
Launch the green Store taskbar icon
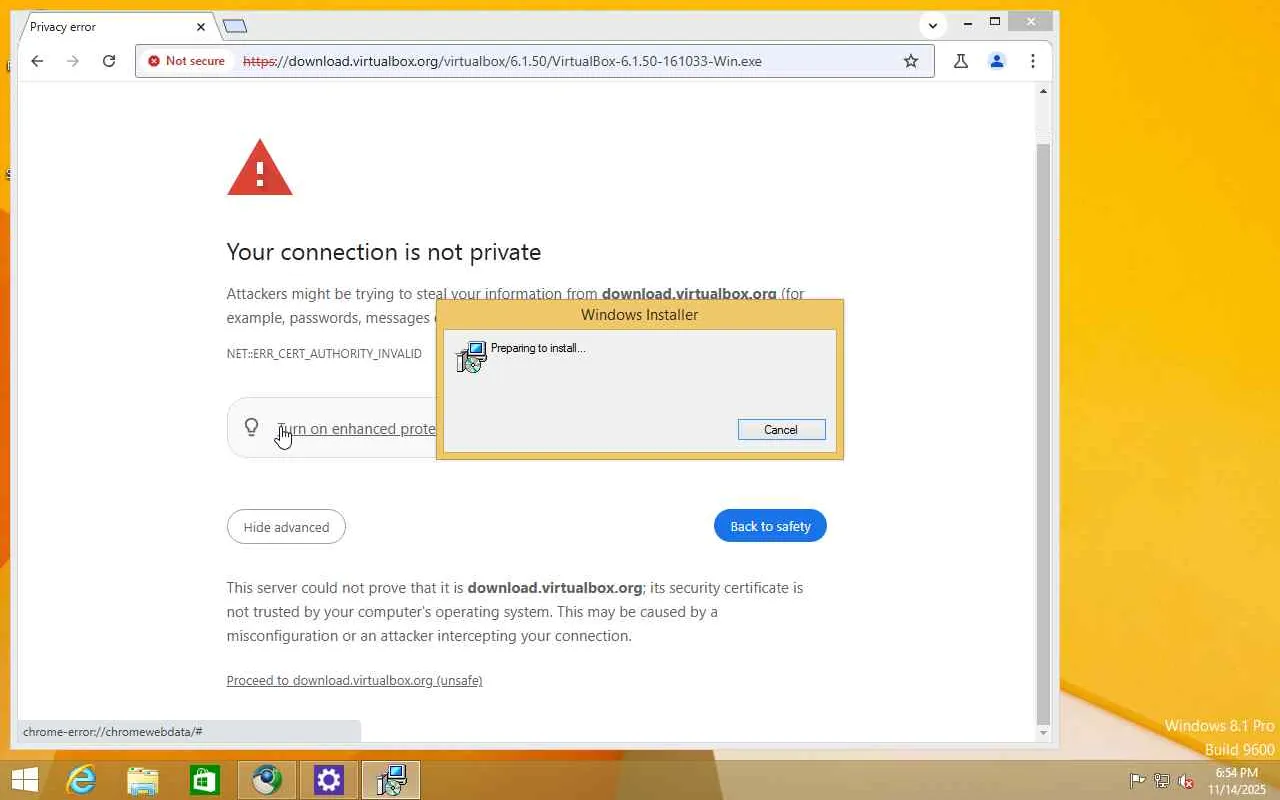tap(205, 780)
